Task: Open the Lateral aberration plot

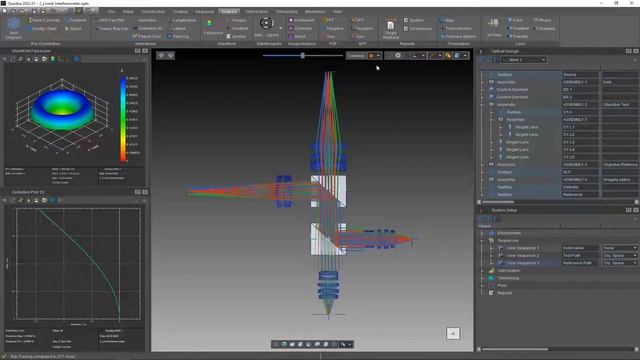Action: pyautogui.click(x=177, y=29)
